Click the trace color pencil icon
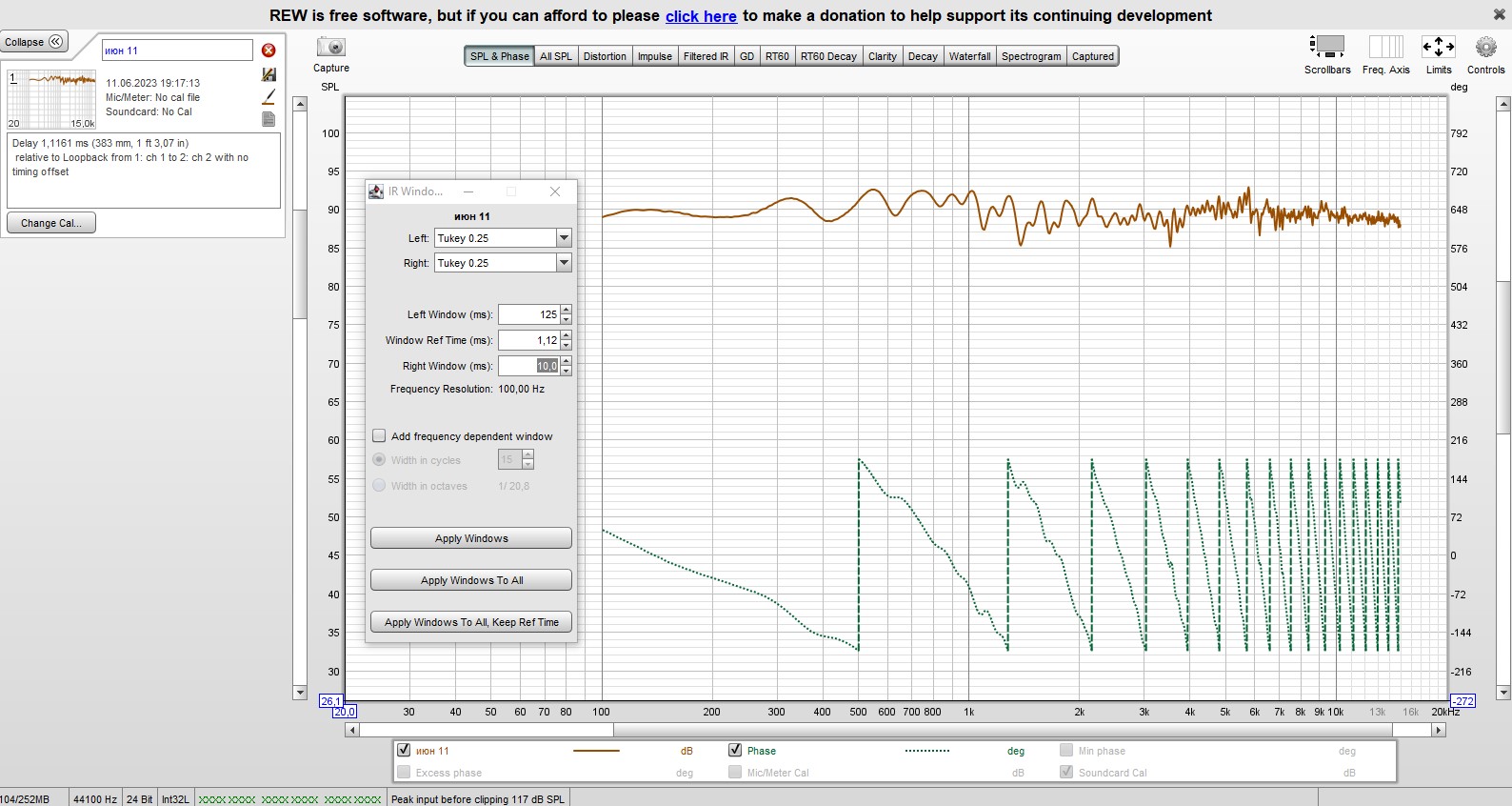This screenshot has width=1512, height=806. point(269,96)
